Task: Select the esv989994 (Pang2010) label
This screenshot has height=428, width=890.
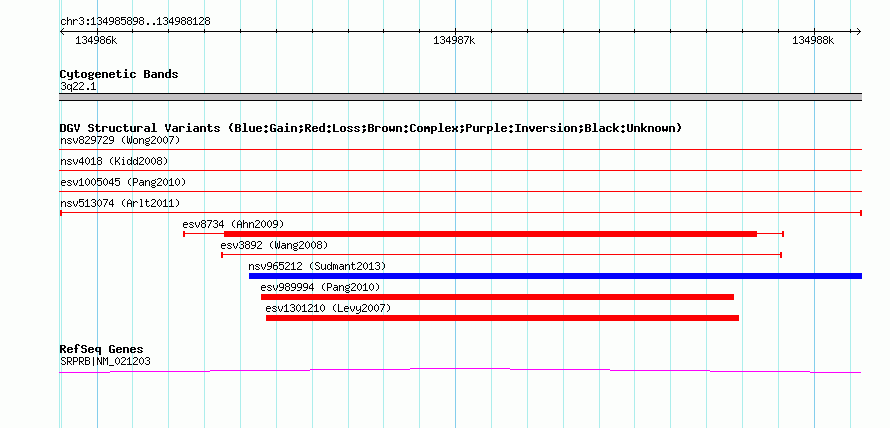Action: point(320,287)
